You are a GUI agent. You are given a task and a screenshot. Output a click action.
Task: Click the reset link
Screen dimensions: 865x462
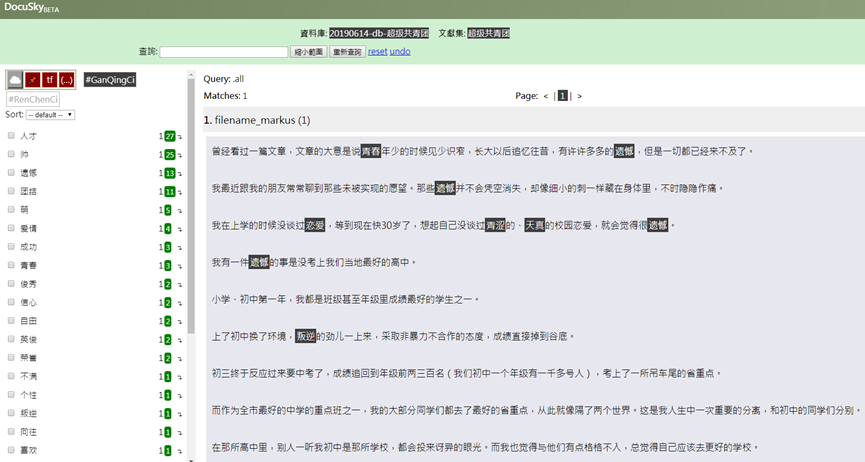[377, 51]
